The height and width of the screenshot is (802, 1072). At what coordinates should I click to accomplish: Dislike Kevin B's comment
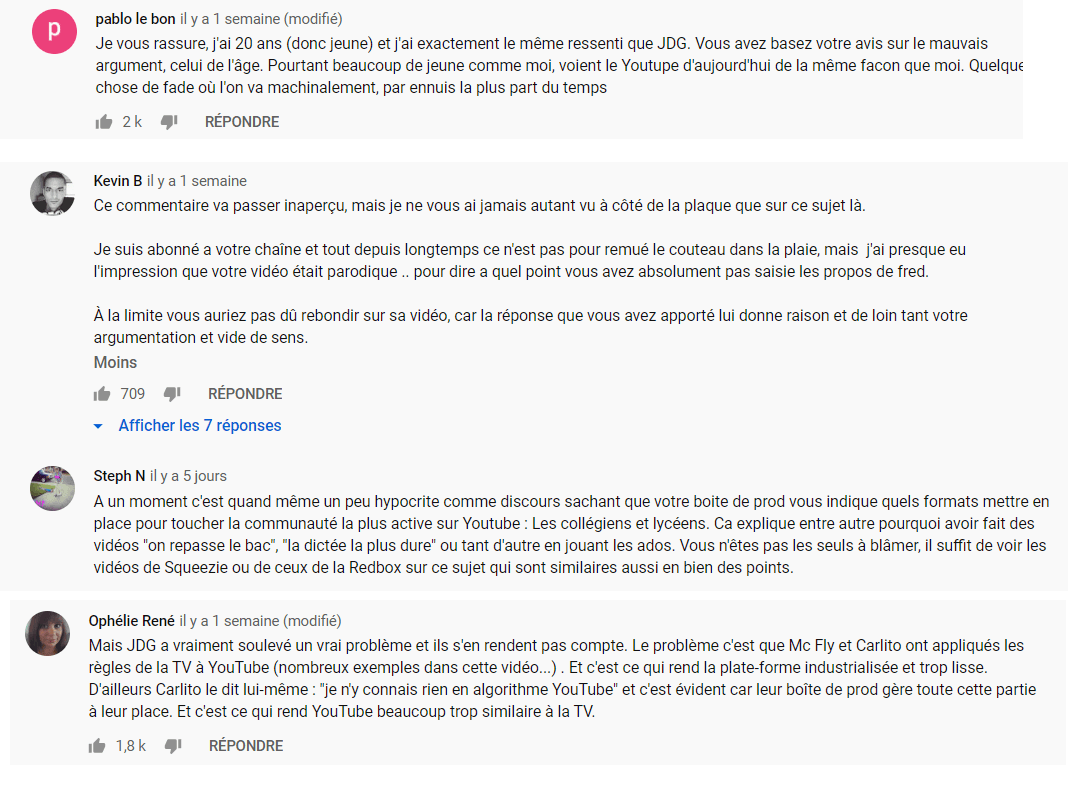[172, 394]
